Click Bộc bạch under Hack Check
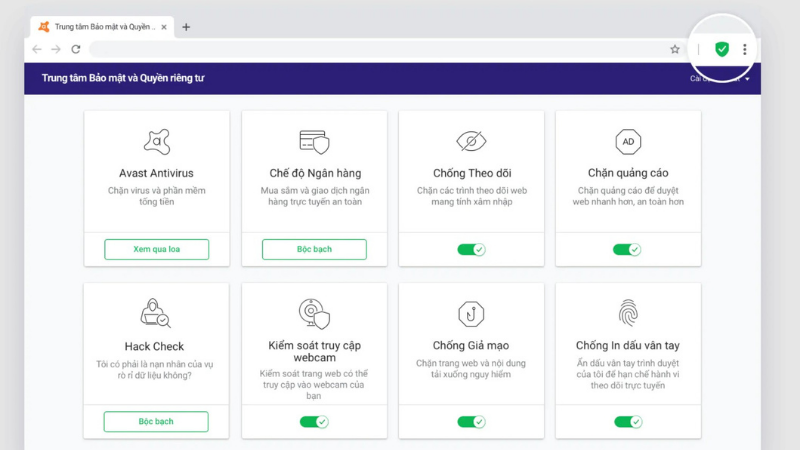The height and width of the screenshot is (450, 800). tap(156, 421)
